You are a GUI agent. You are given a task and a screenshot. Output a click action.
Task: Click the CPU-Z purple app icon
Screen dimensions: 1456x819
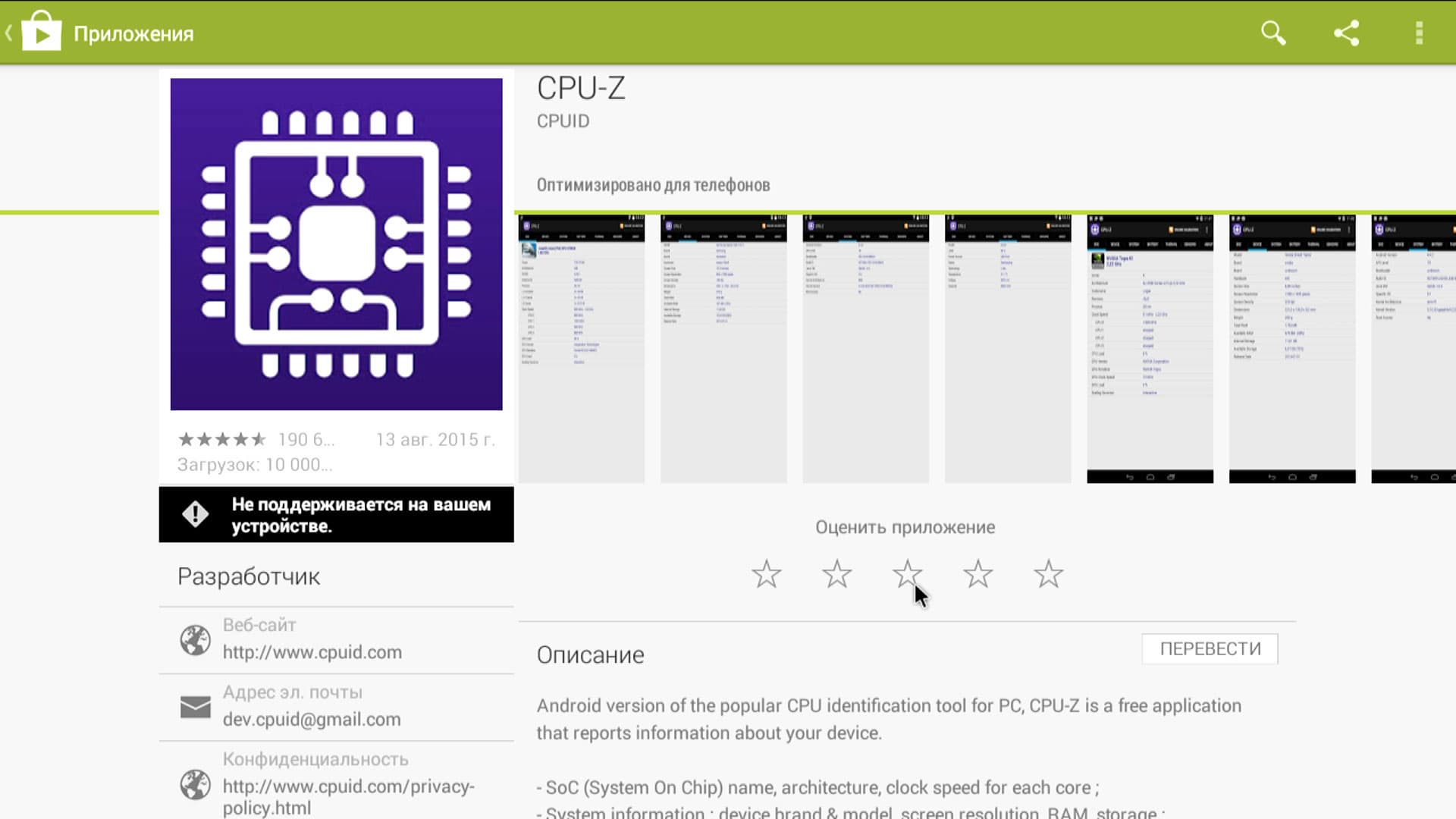pos(336,244)
